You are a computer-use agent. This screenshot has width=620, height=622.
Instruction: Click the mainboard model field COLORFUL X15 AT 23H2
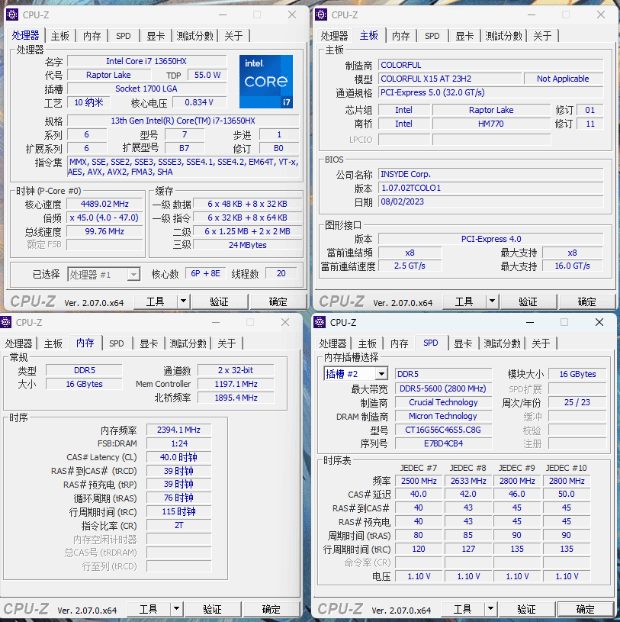(x=449, y=79)
